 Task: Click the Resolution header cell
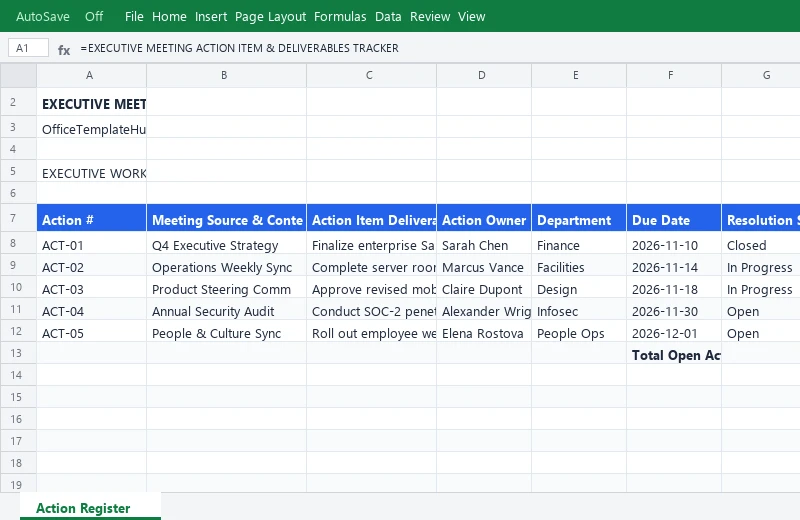tap(761, 218)
